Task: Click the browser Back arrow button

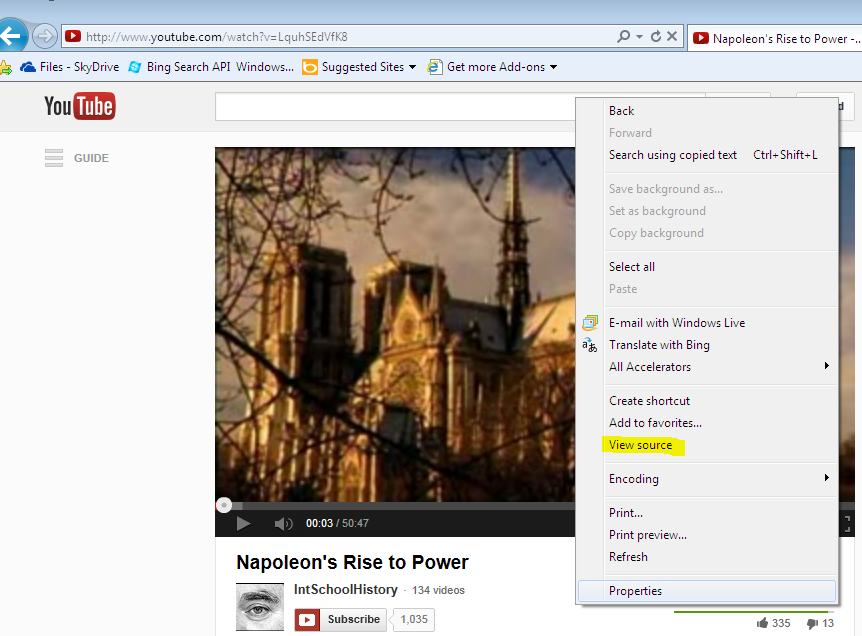Action: pyautogui.click(x=11, y=36)
